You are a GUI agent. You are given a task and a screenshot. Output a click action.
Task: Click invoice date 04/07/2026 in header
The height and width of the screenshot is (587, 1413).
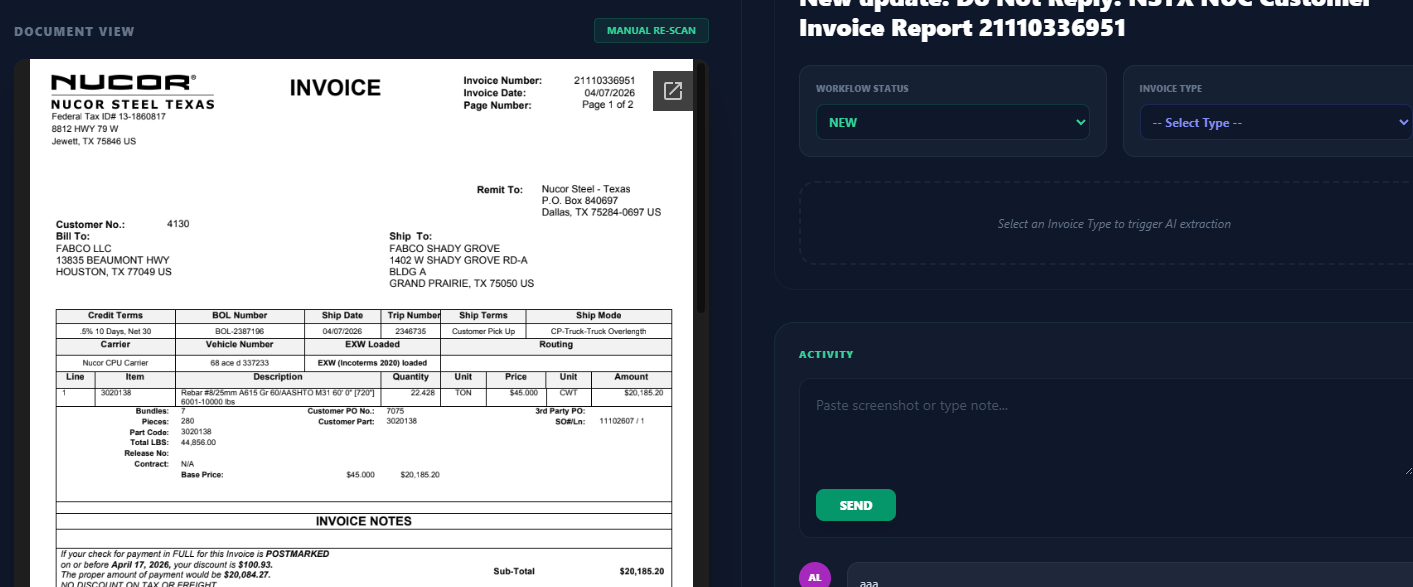tap(610, 92)
